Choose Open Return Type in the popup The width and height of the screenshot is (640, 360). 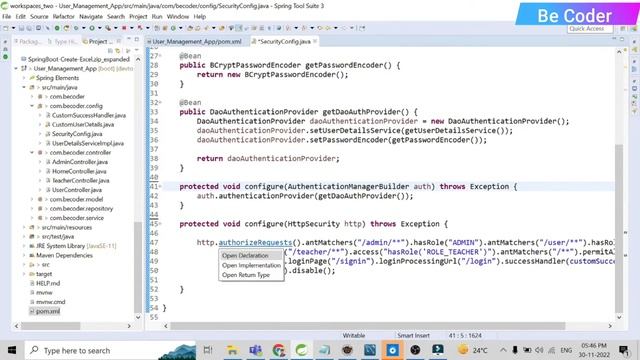[x=251, y=275]
